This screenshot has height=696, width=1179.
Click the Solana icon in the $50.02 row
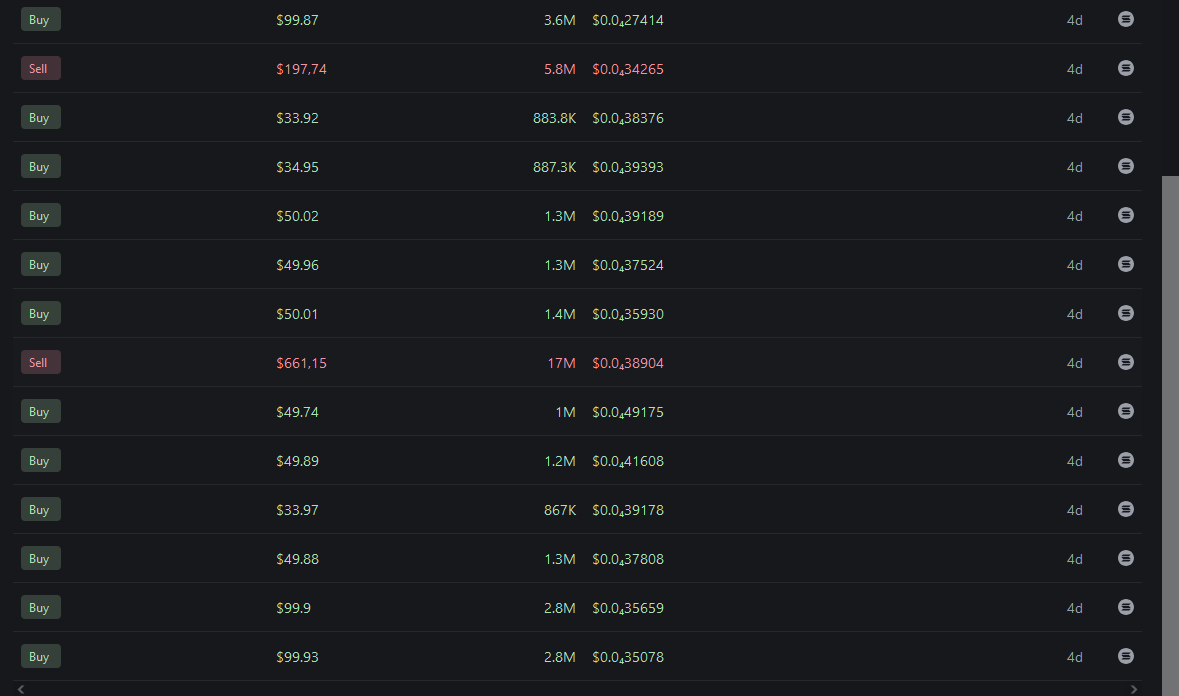click(x=1126, y=215)
